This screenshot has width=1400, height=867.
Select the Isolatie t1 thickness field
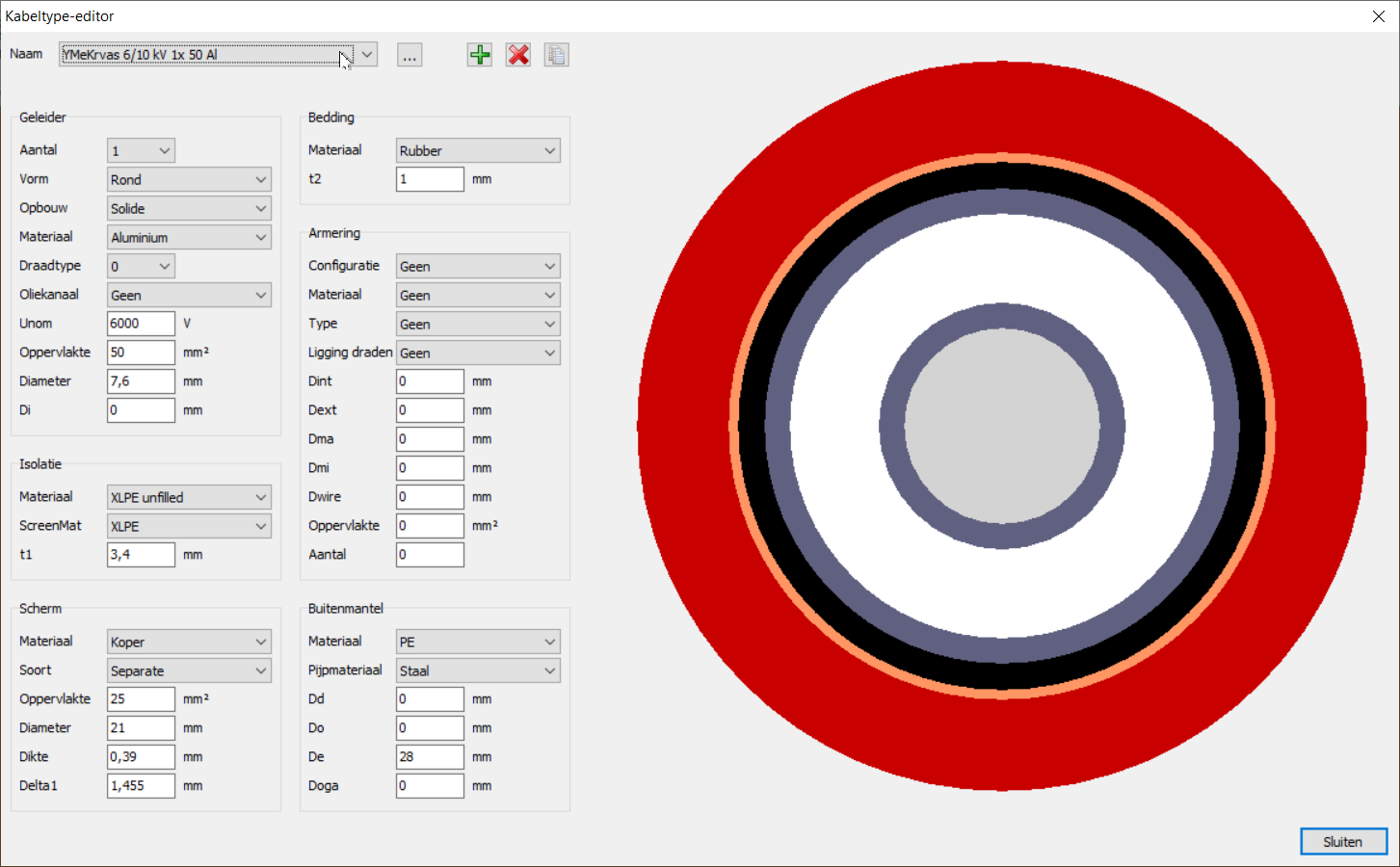(x=141, y=555)
